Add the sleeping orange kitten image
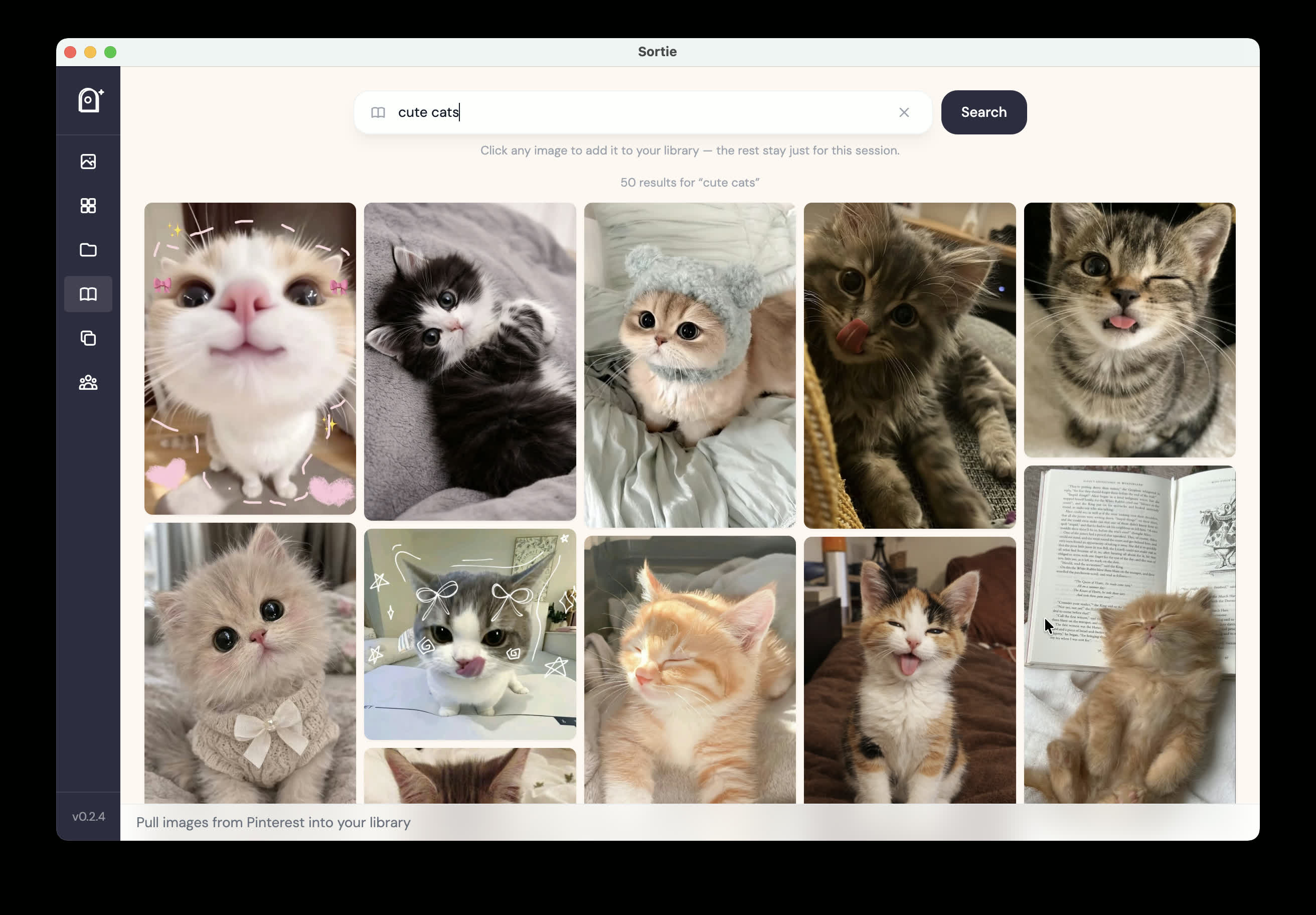Image resolution: width=1316 pixels, height=915 pixels. click(x=690, y=670)
